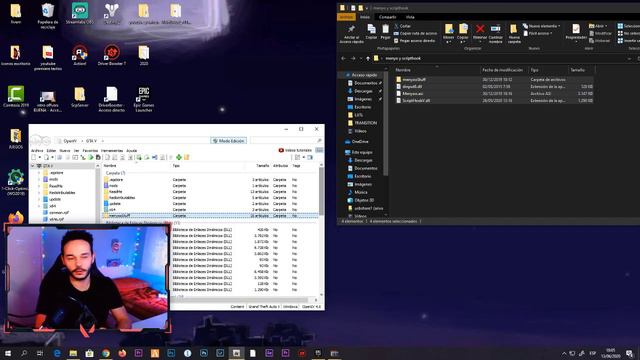Viewport: 640px width, 360px height.
Task: Expand the update folder in OpenIV tree
Action: 40,199
